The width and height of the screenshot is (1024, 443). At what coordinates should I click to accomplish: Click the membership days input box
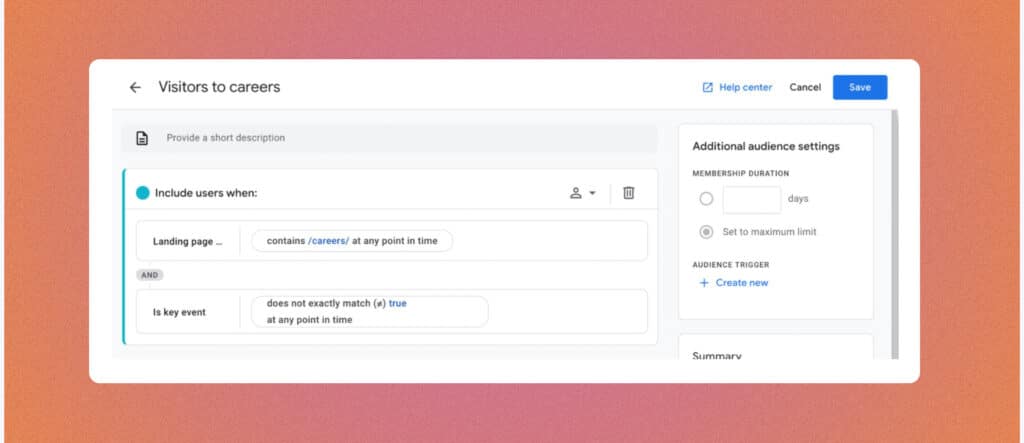[x=752, y=199]
